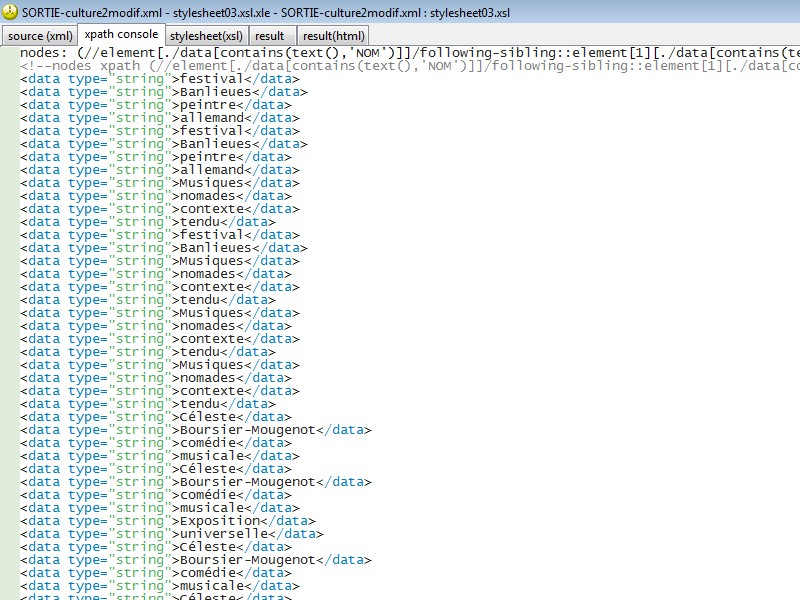Image resolution: width=800 pixels, height=600 pixels.
Task: Select the xpath console tab
Action: tap(121, 35)
